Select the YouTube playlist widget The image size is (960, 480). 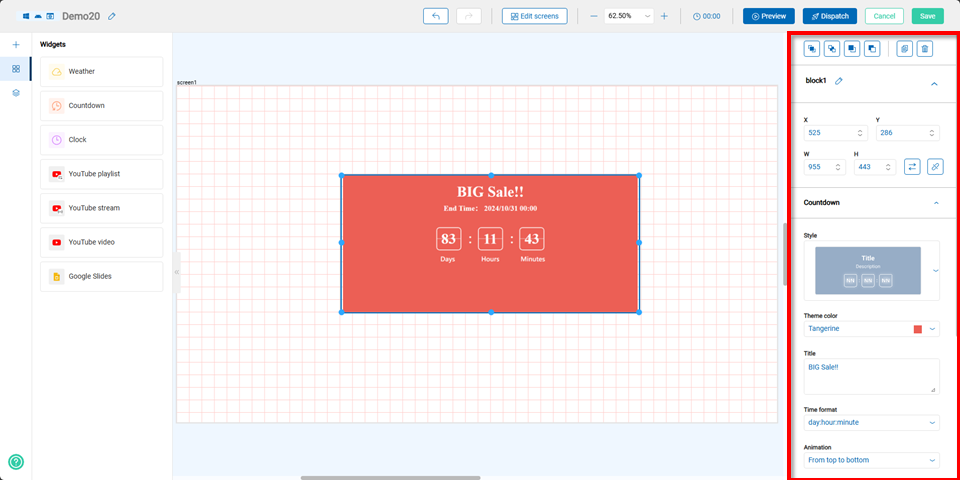point(101,174)
